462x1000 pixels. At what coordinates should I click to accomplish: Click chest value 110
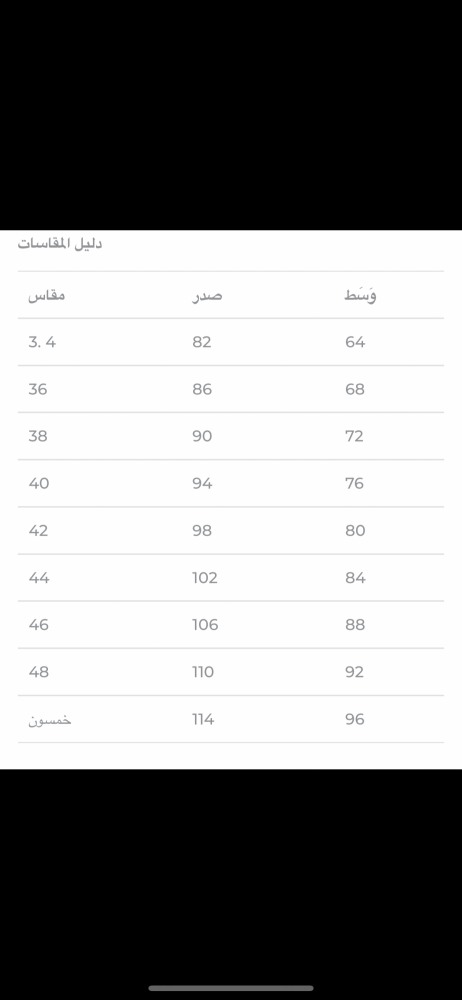pyautogui.click(x=203, y=672)
